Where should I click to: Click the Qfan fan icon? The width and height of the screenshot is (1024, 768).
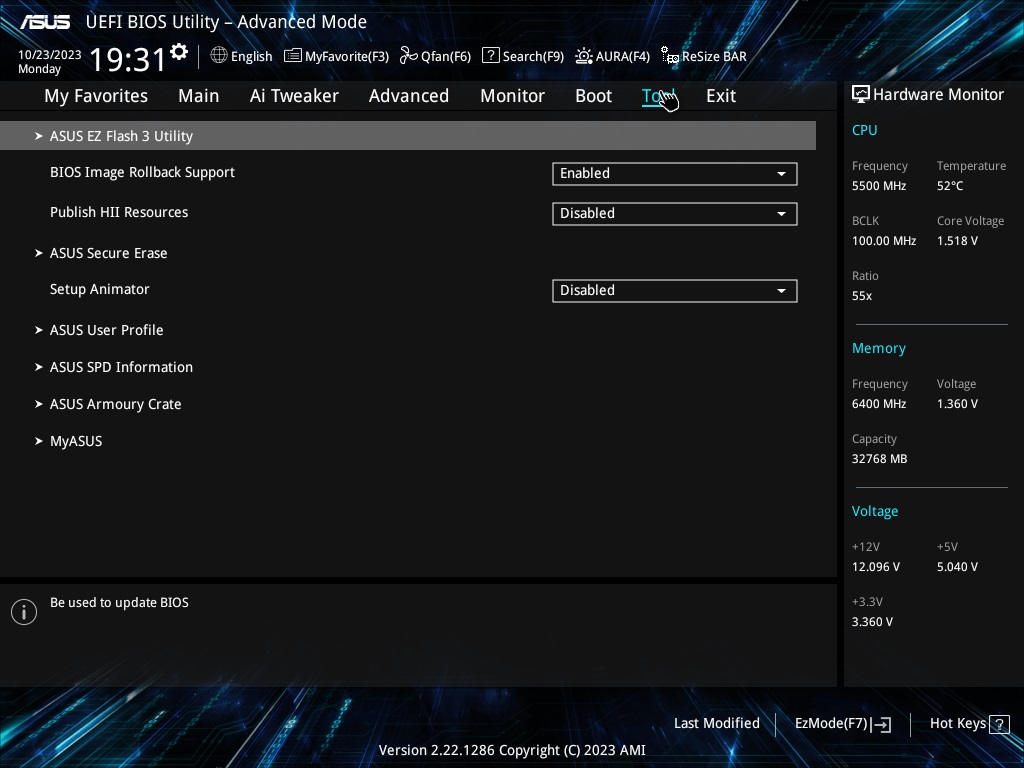tap(409, 56)
